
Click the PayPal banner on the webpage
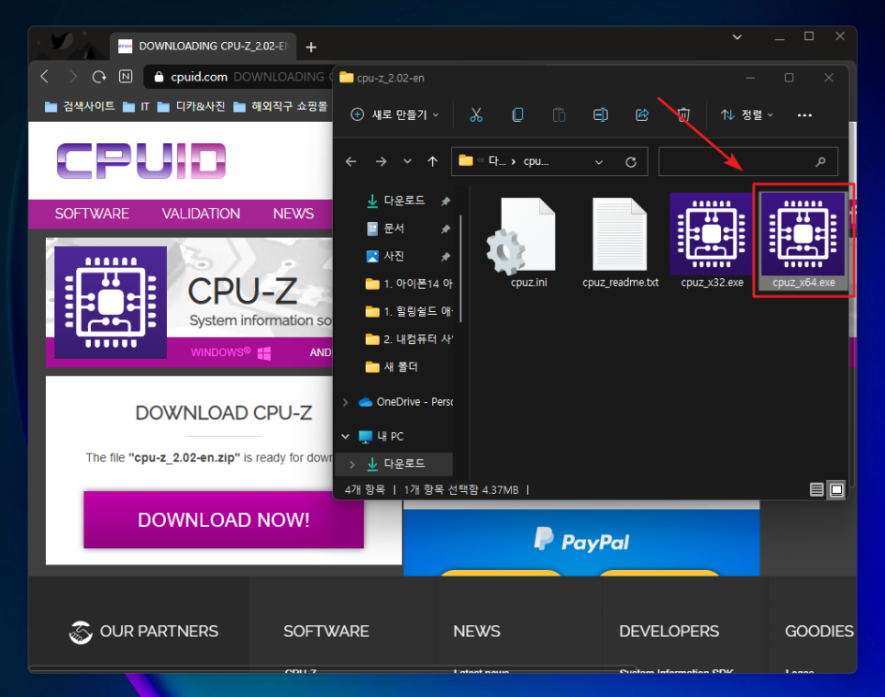pos(581,542)
